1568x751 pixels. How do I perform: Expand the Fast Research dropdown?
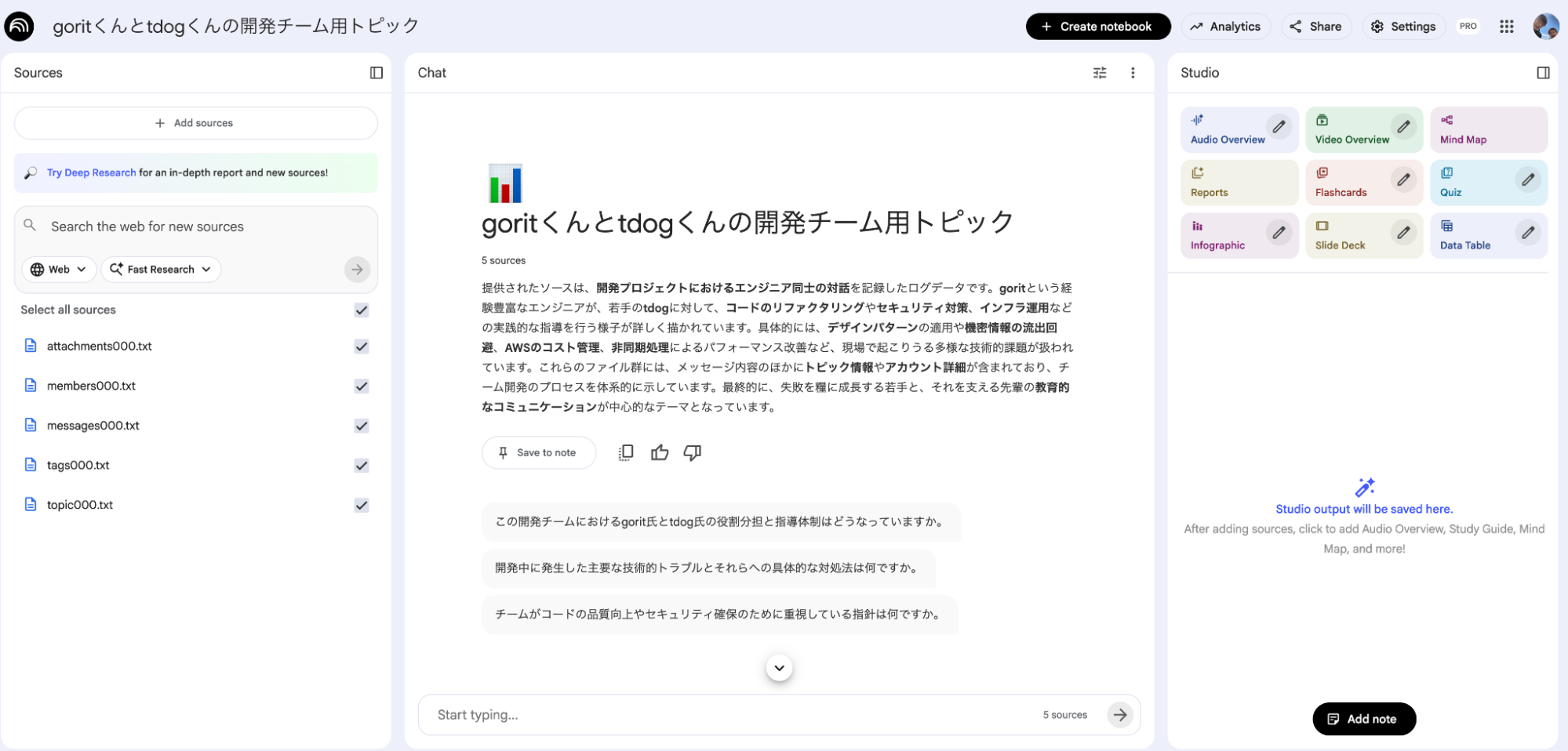coord(161,269)
